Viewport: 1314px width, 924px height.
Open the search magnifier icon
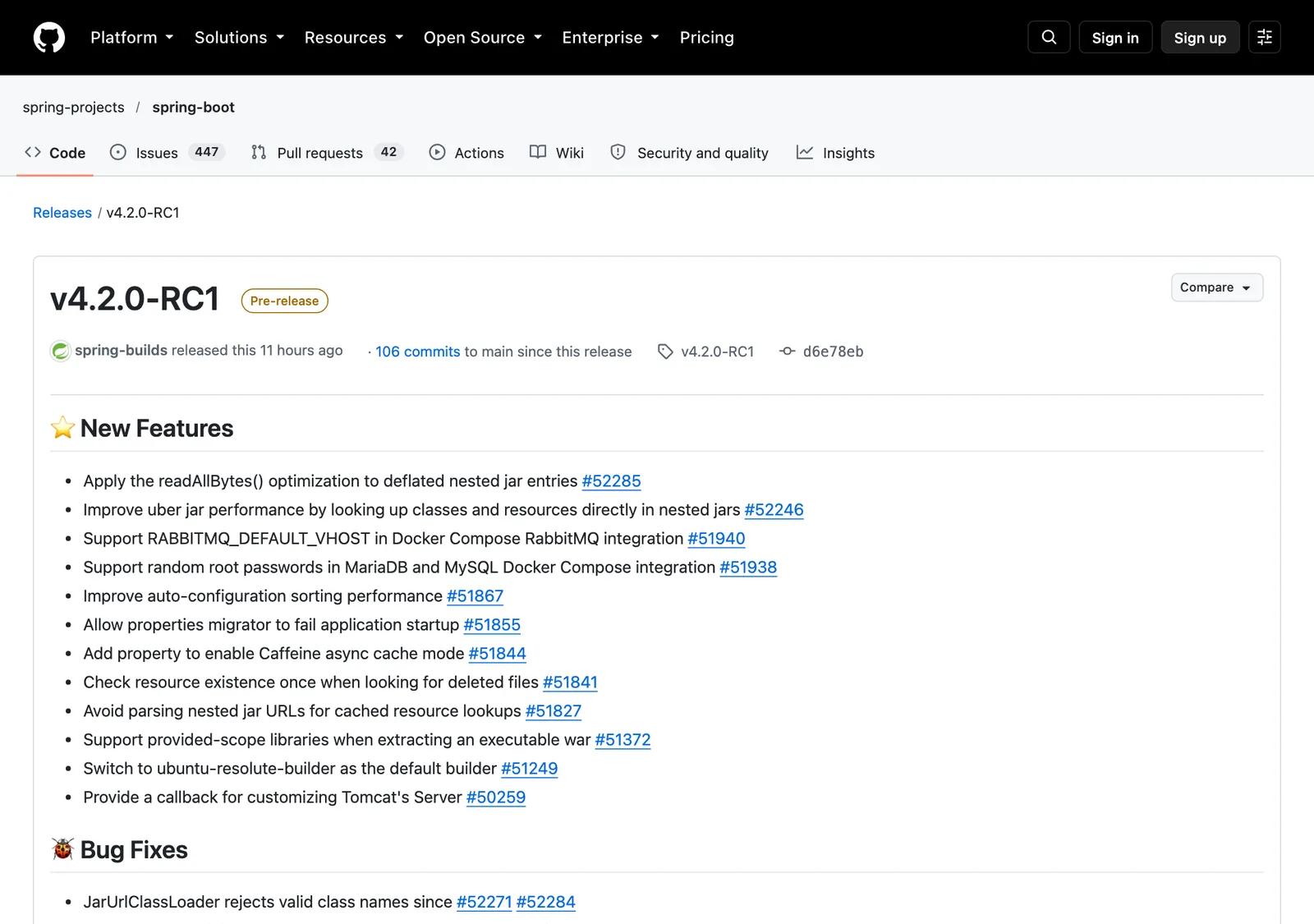pyautogui.click(x=1049, y=37)
